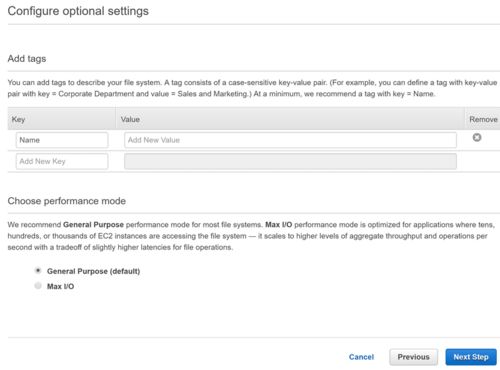Focus the Add New Value field

[x=290, y=140]
